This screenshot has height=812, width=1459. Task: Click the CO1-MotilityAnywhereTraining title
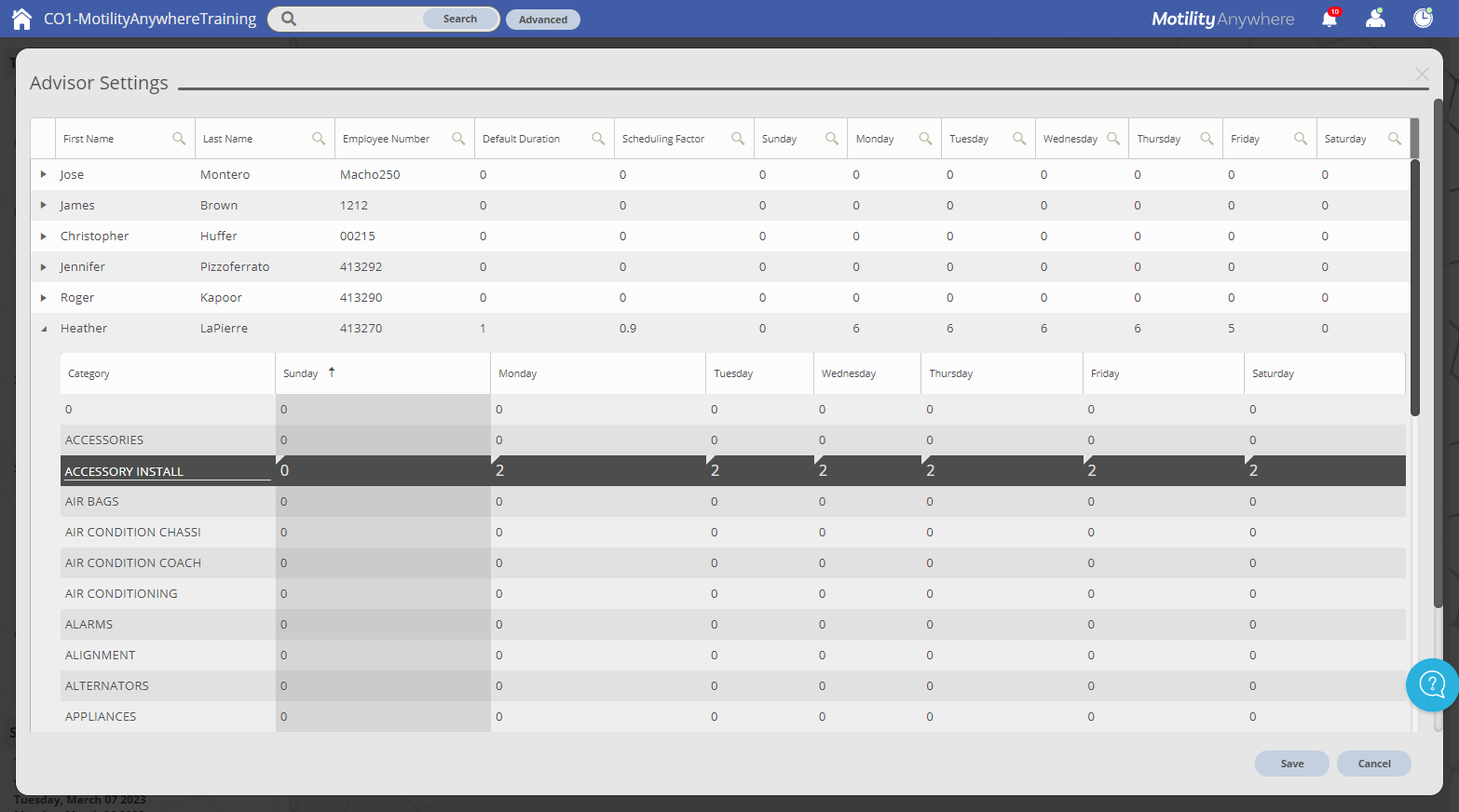(x=150, y=19)
